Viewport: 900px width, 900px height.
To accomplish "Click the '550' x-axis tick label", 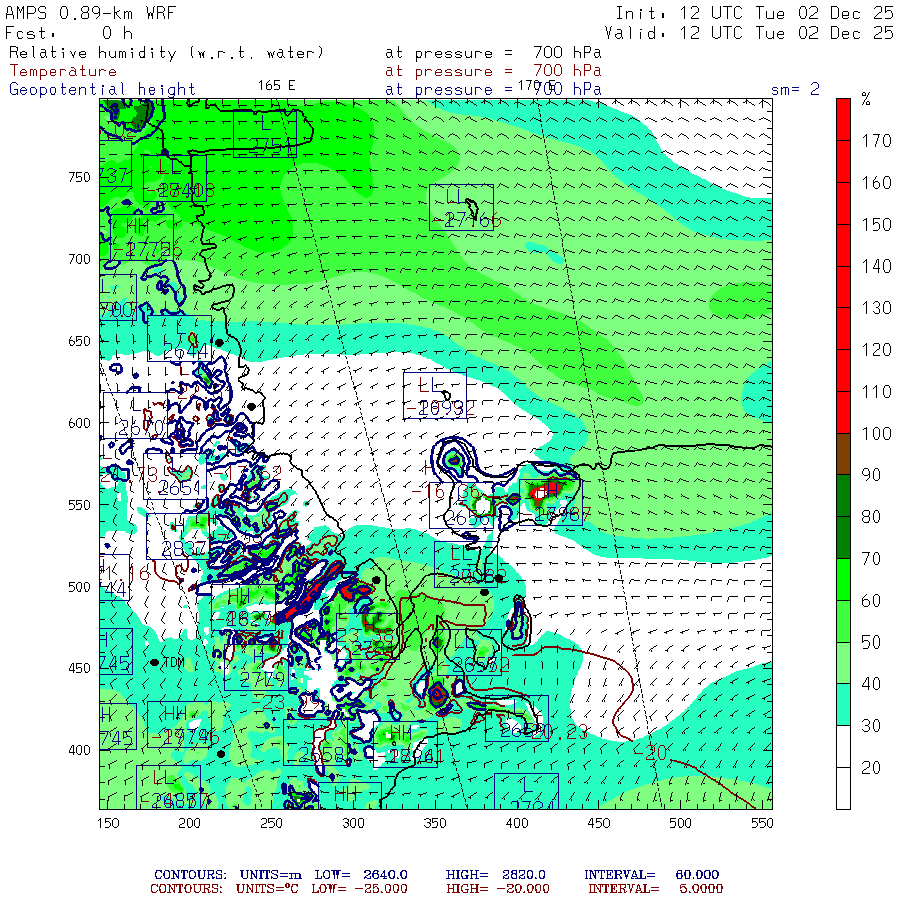I will pos(762,823).
